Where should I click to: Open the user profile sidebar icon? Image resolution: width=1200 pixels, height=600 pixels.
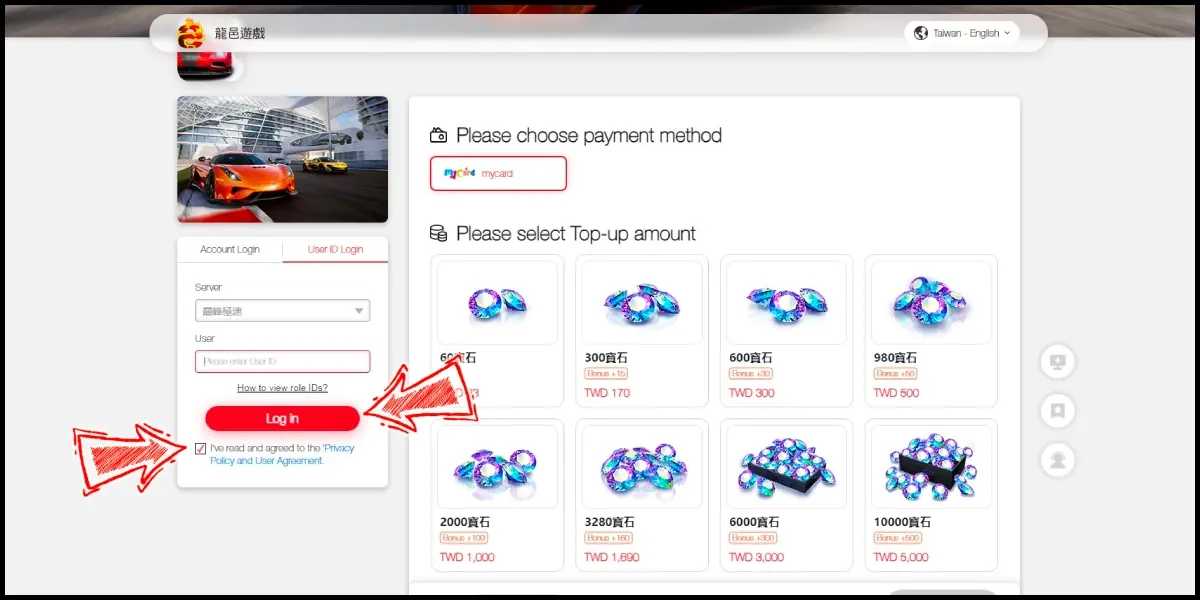pos(1057,460)
